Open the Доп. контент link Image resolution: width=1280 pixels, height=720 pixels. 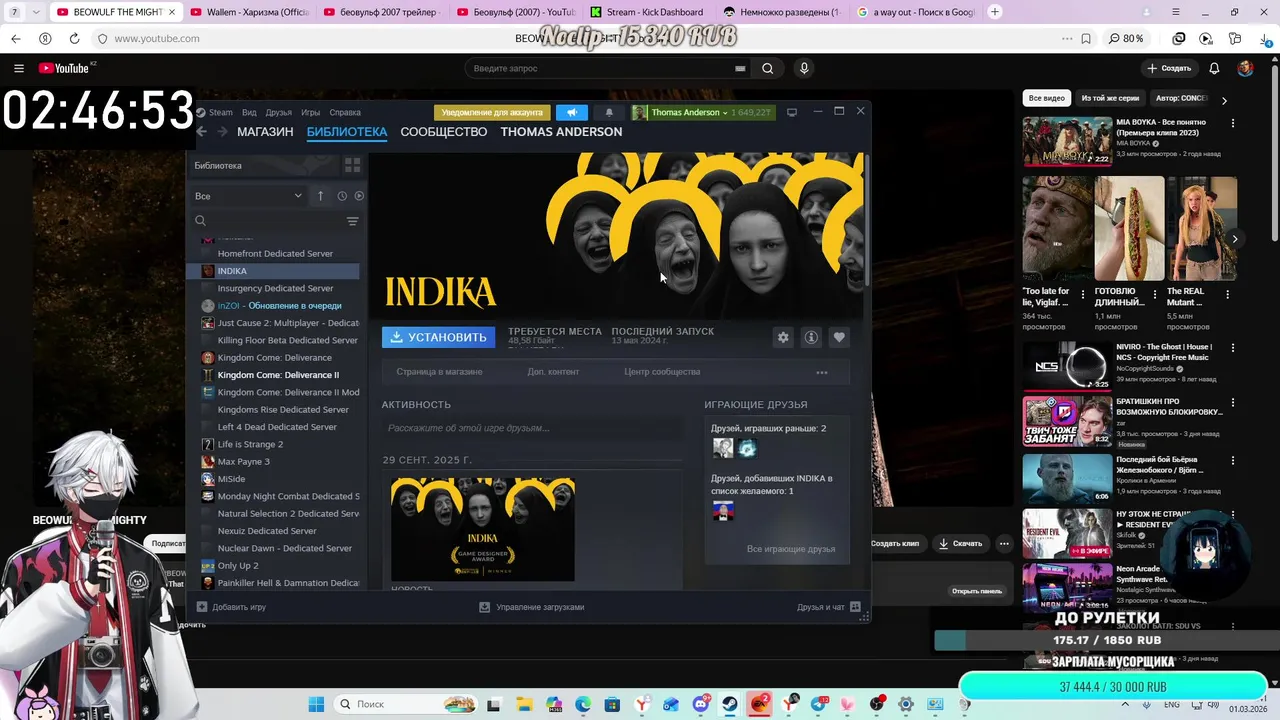click(x=553, y=372)
